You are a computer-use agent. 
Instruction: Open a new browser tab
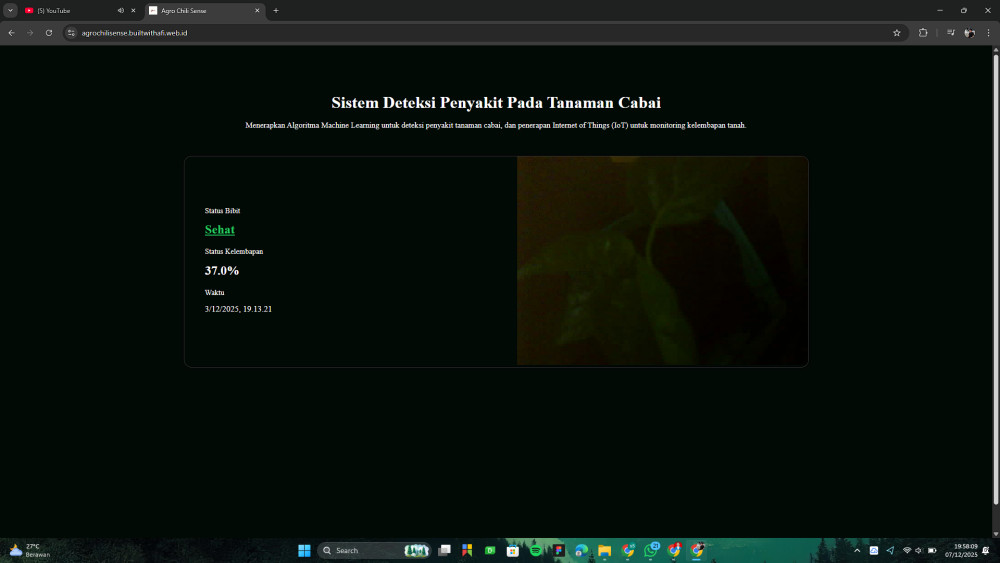pos(276,10)
